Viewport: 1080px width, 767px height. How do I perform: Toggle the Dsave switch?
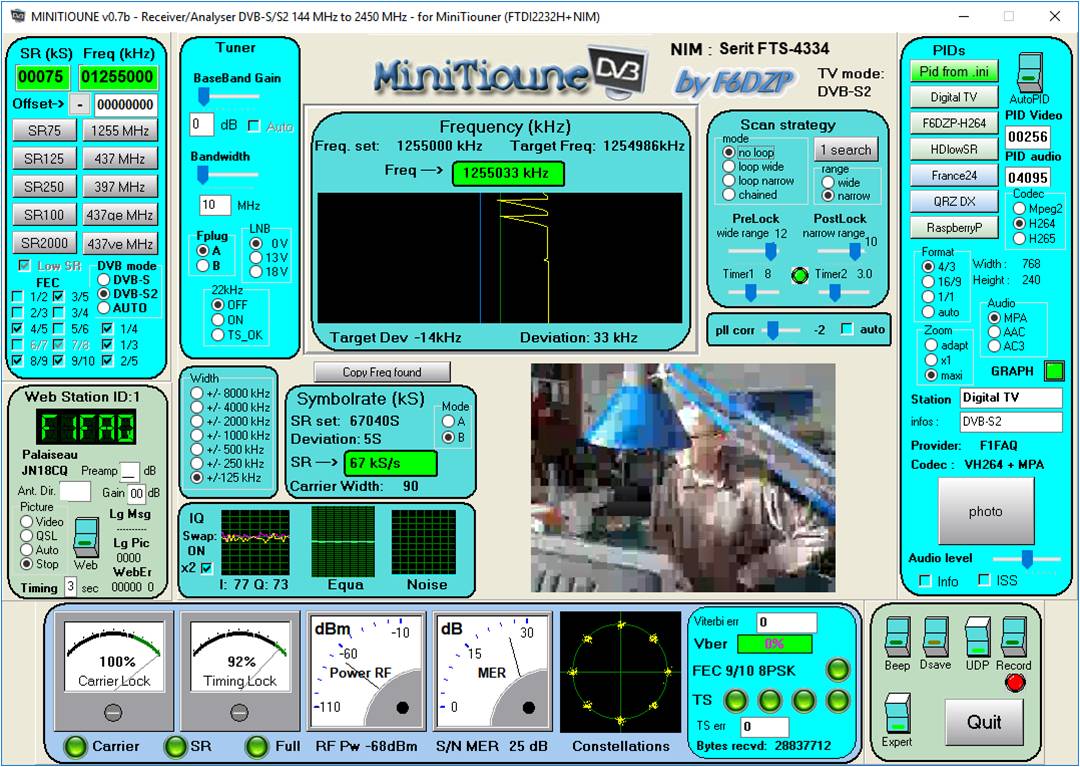click(936, 637)
